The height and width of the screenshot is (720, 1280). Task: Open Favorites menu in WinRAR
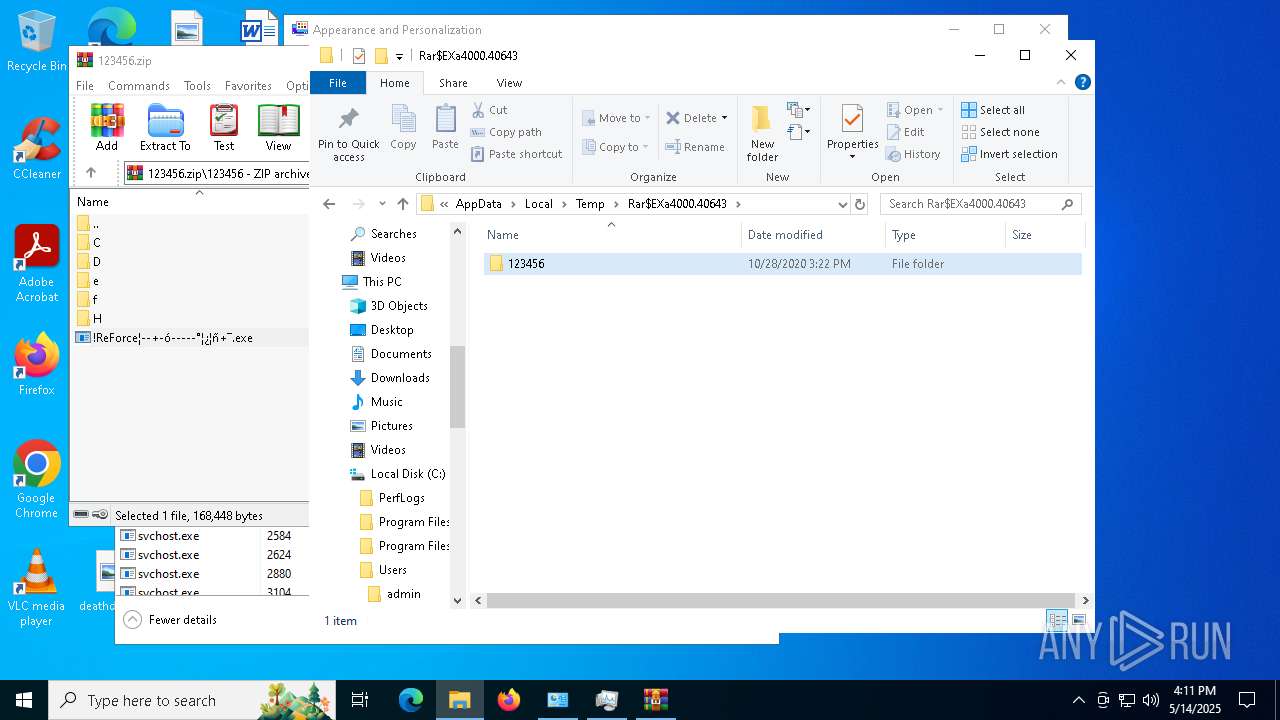click(x=248, y=86)
